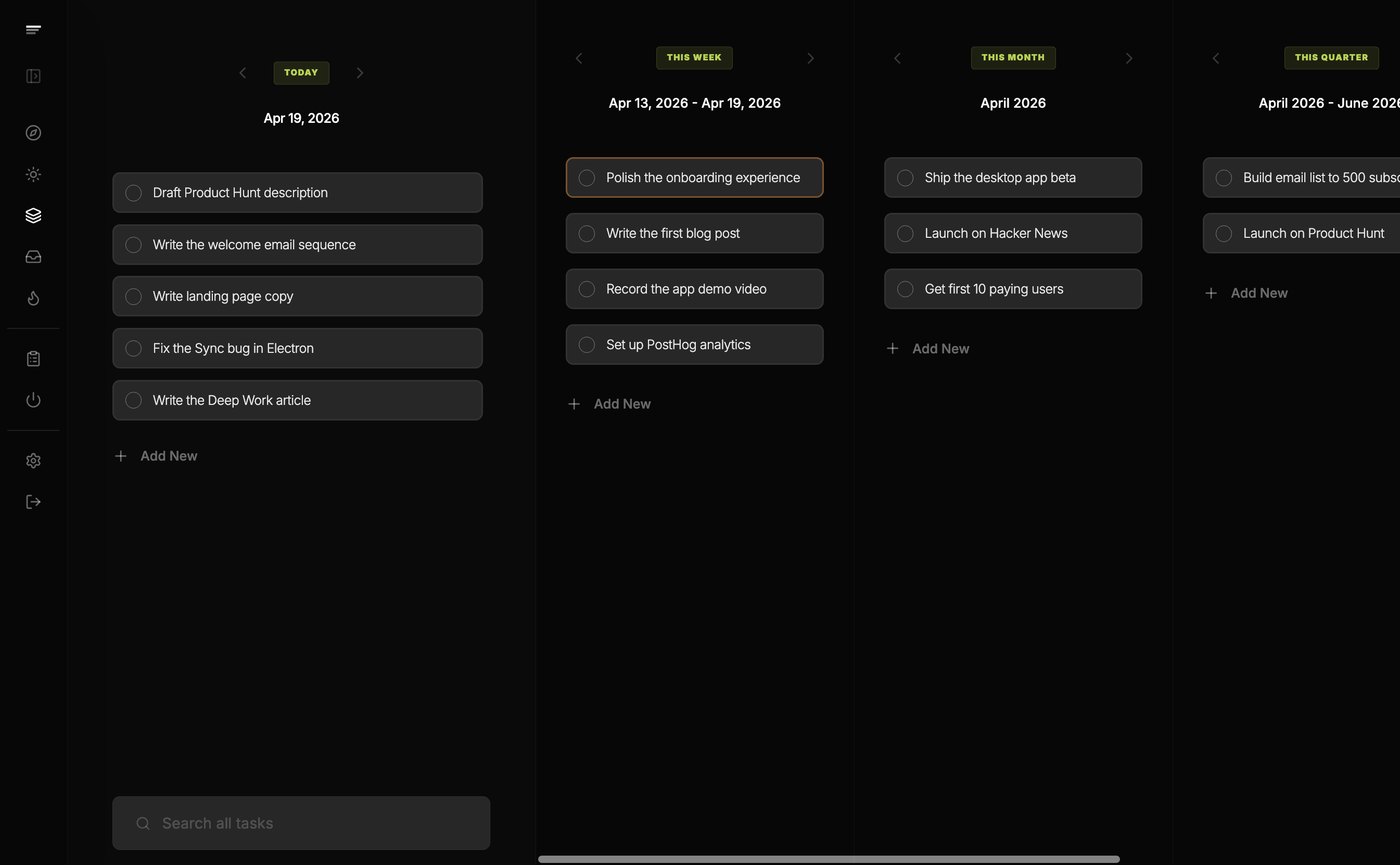The image size is (1400, 865).
Task: Advance to next week with right chevron
Action: pyautogui.click(x=810, y=58)
